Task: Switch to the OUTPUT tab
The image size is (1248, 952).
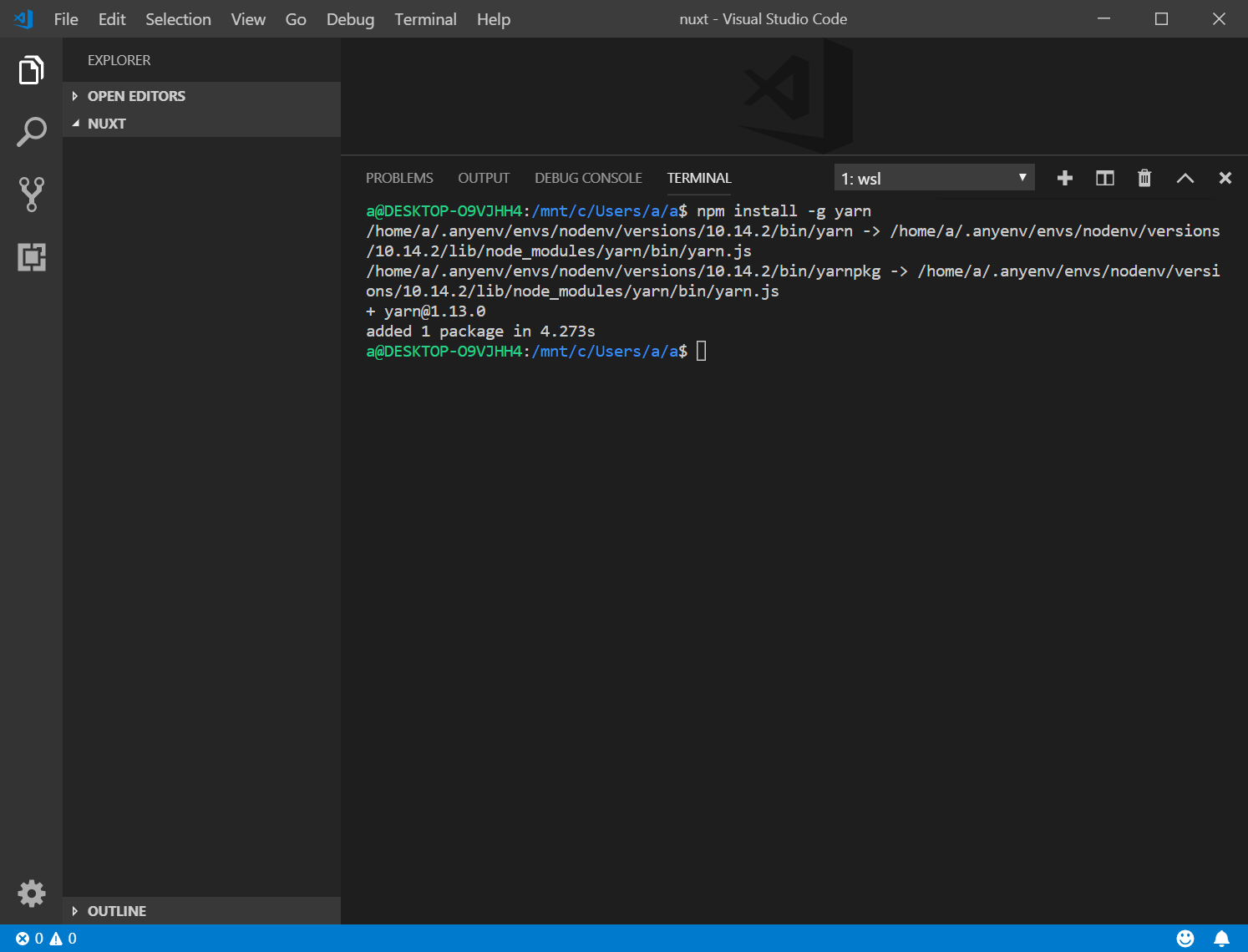Action: pos(484,178)
